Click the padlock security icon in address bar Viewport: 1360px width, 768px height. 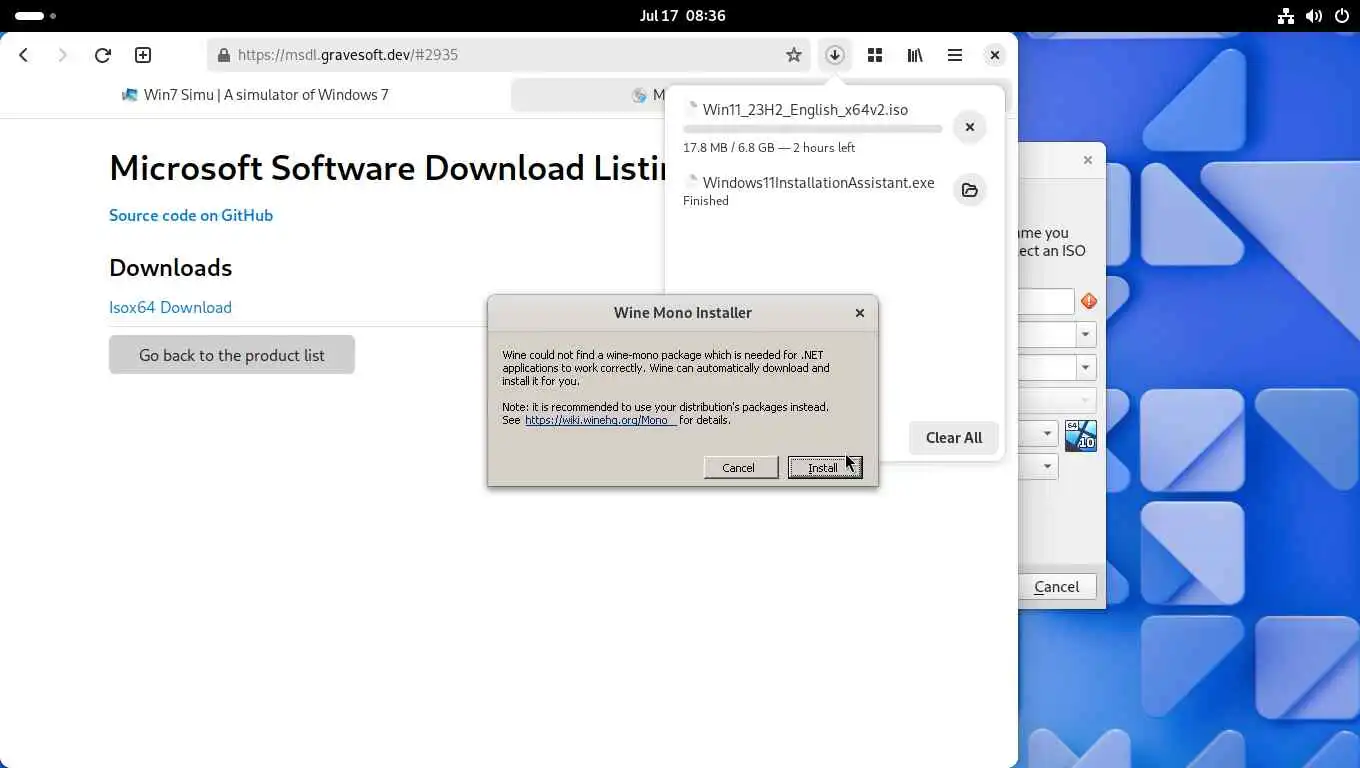223,55
